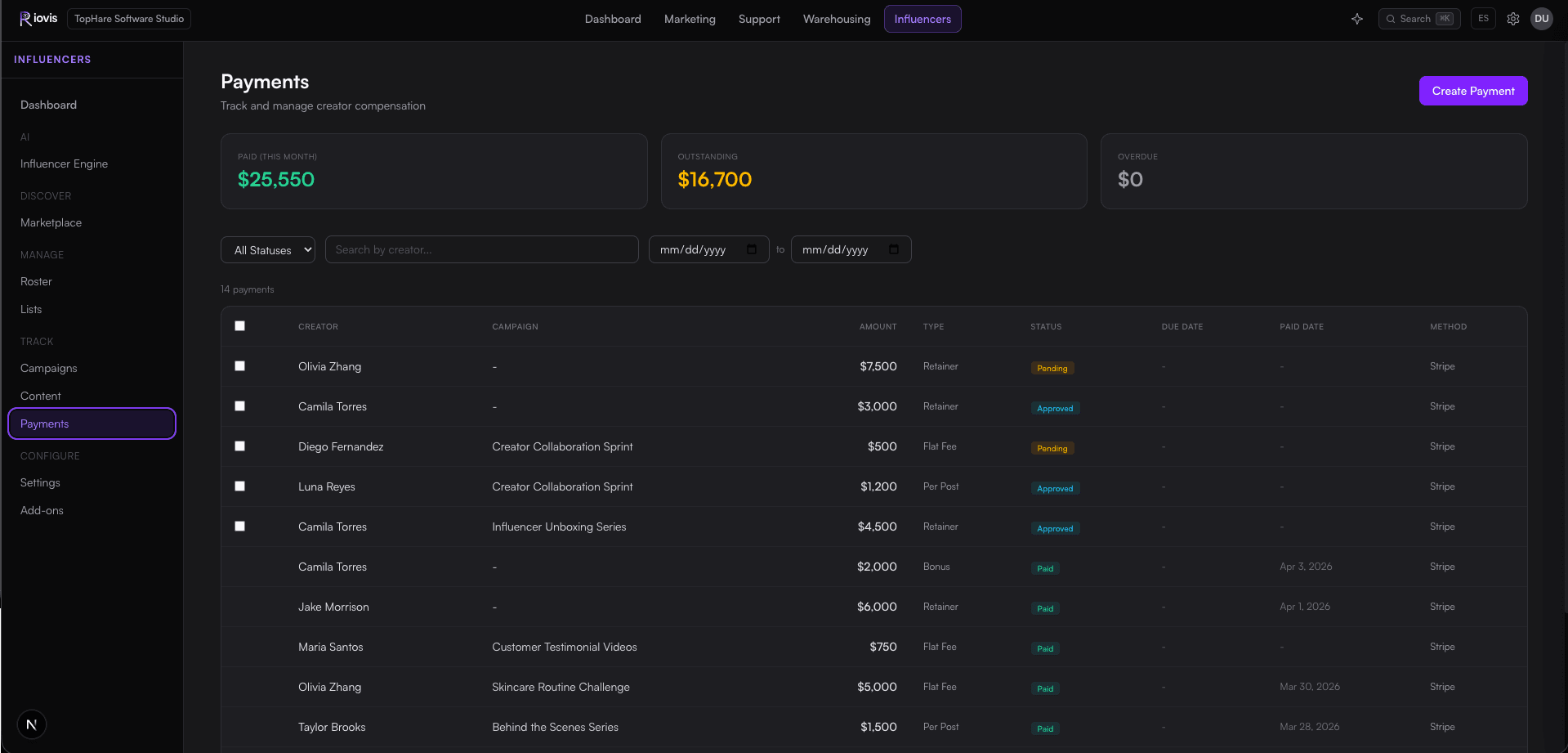Click the AMOUNT column header
The width and height of the screenshot is (1568, 753).
878,326
